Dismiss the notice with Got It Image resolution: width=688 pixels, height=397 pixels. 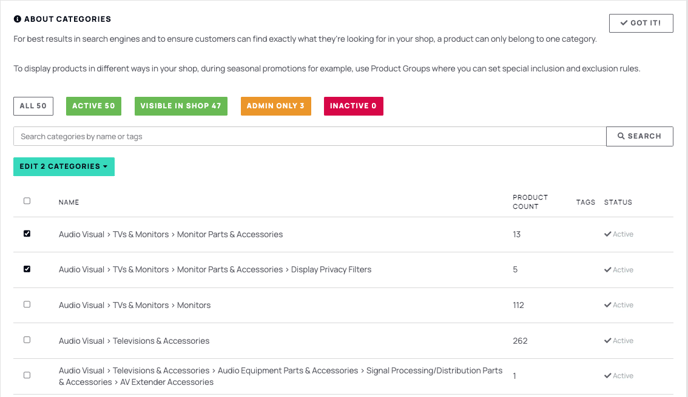click(x=641, y=23)
